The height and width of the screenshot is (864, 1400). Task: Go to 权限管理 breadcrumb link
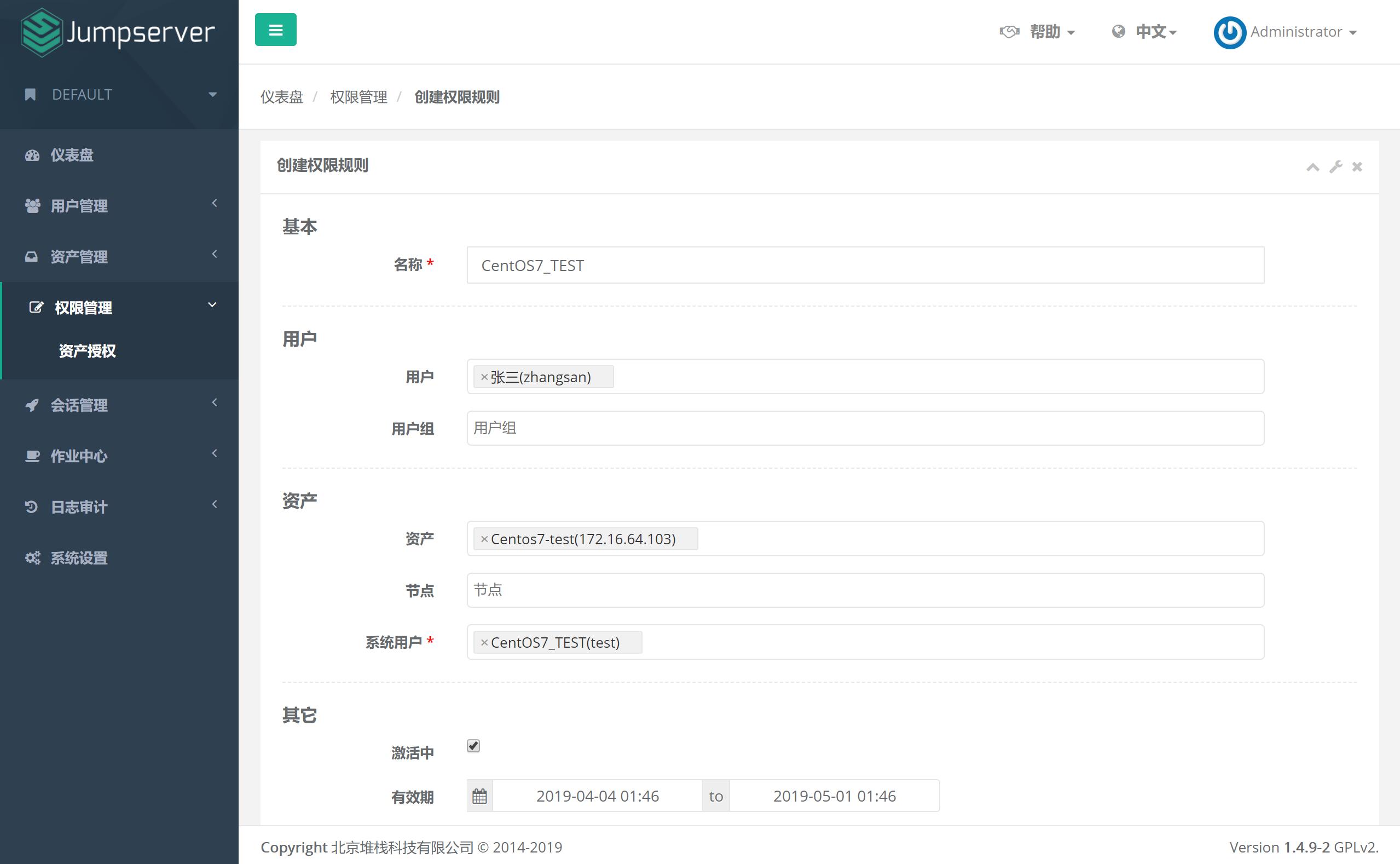(x=358, y=97)
